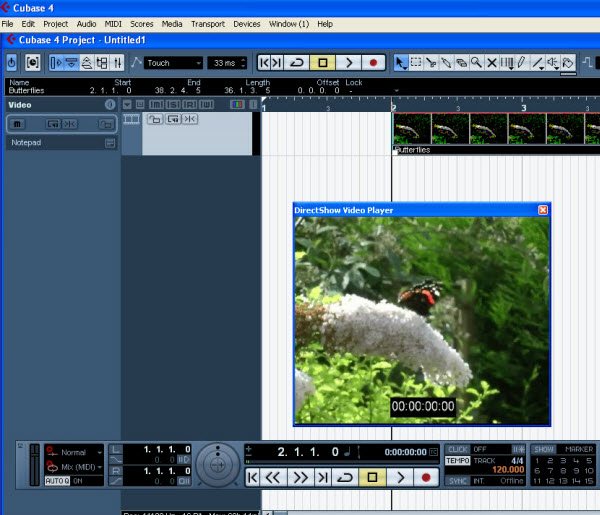Select the Range Selection tool

416,62
